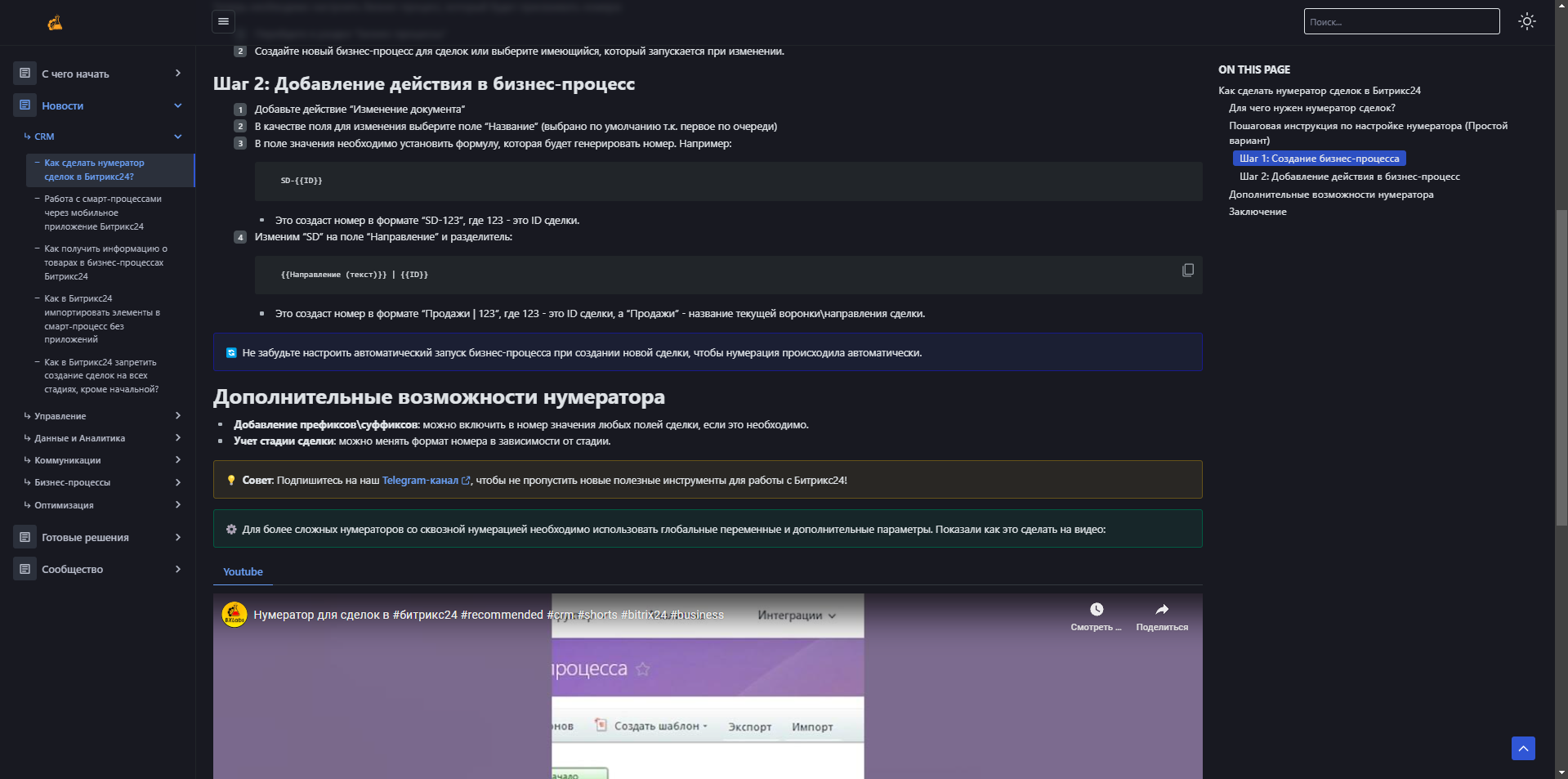Open the video title Нумератор для сделок

point(489,615)
